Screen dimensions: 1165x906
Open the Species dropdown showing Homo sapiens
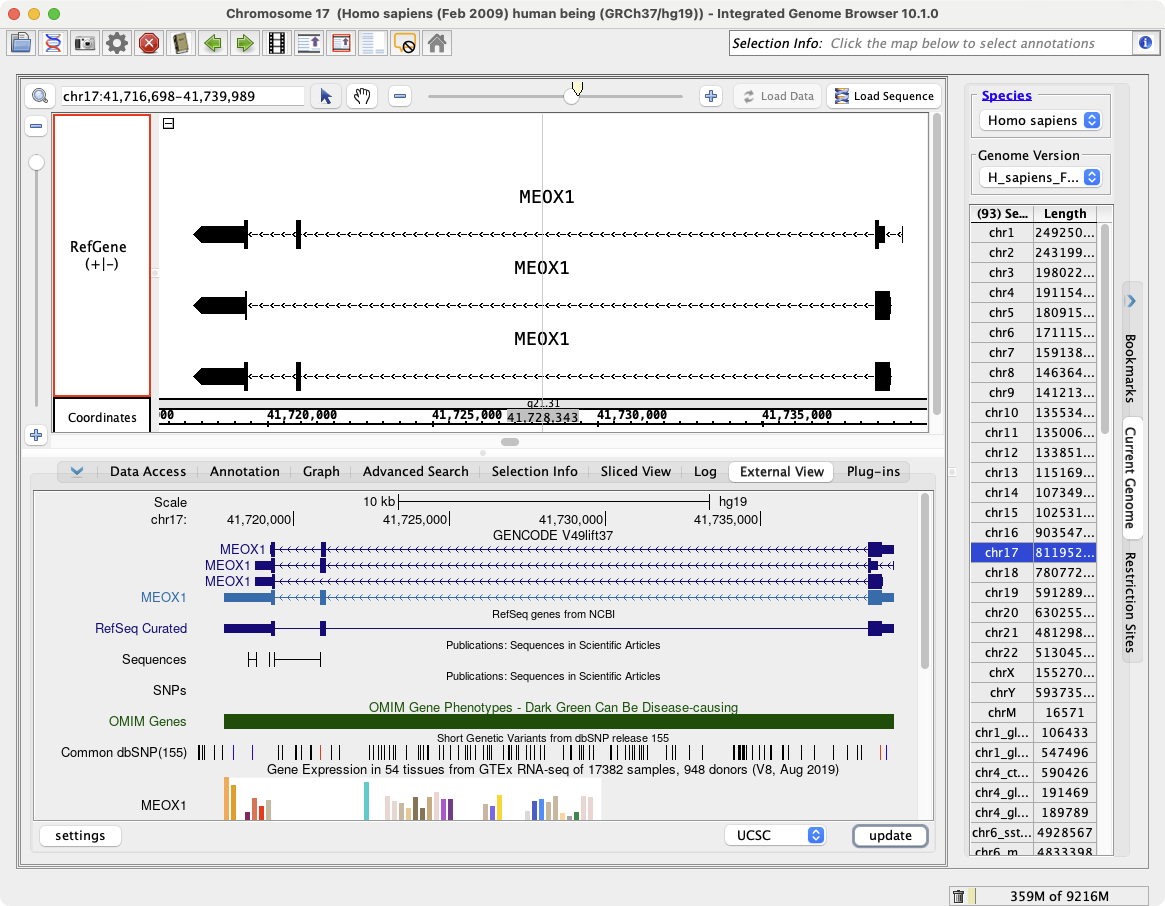point(1038,120)
